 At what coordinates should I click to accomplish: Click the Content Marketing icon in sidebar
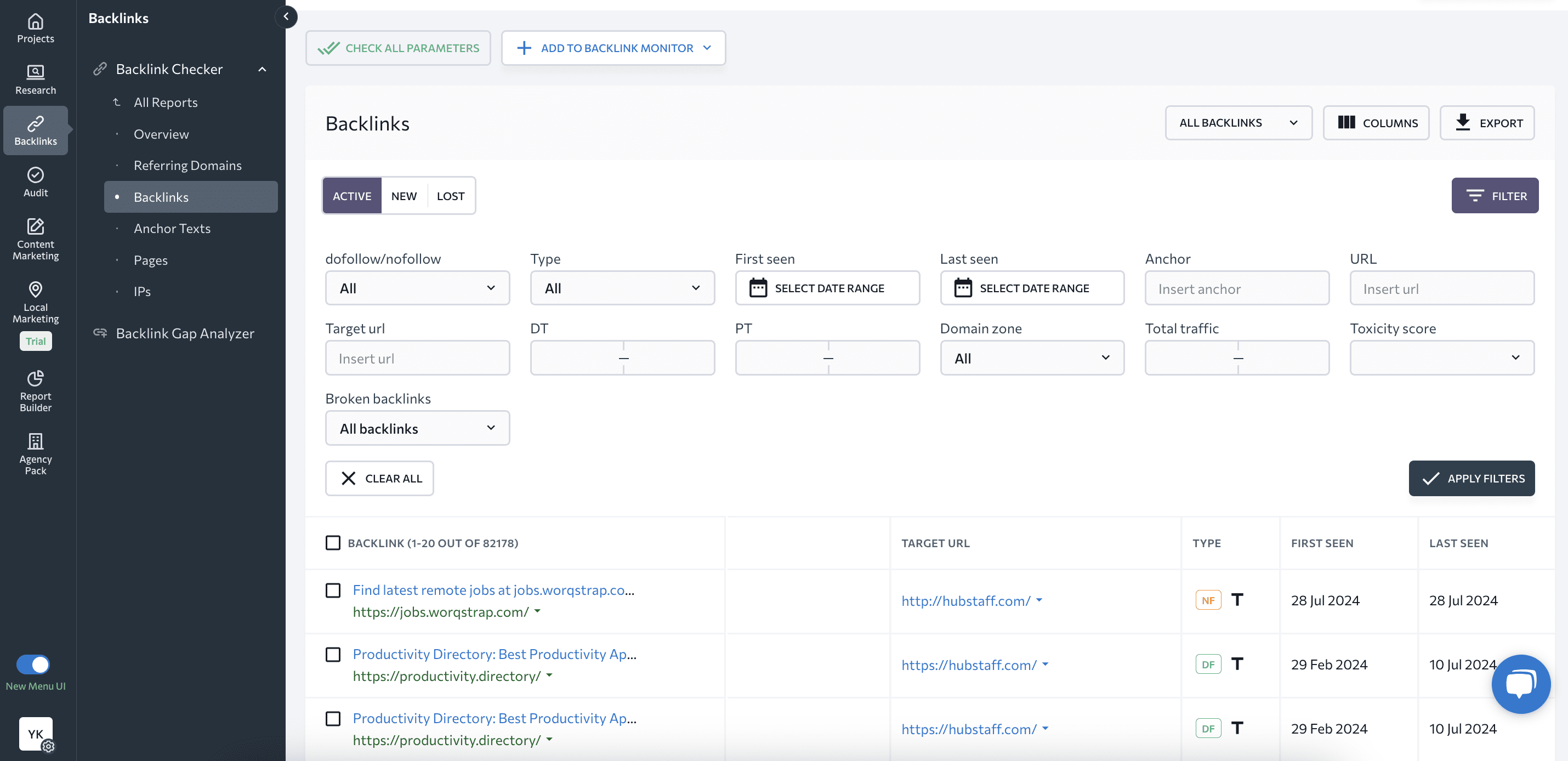[34, 238]
